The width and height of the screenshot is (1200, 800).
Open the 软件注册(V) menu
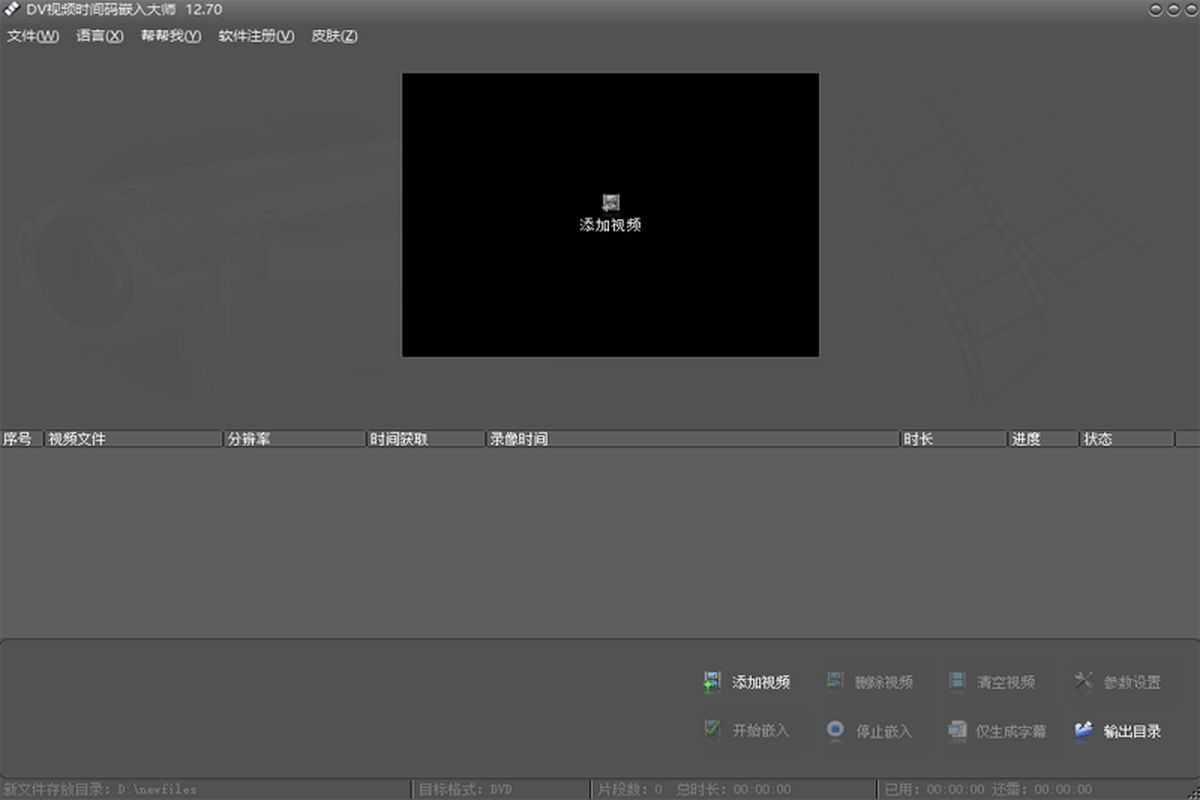point(256,36)
